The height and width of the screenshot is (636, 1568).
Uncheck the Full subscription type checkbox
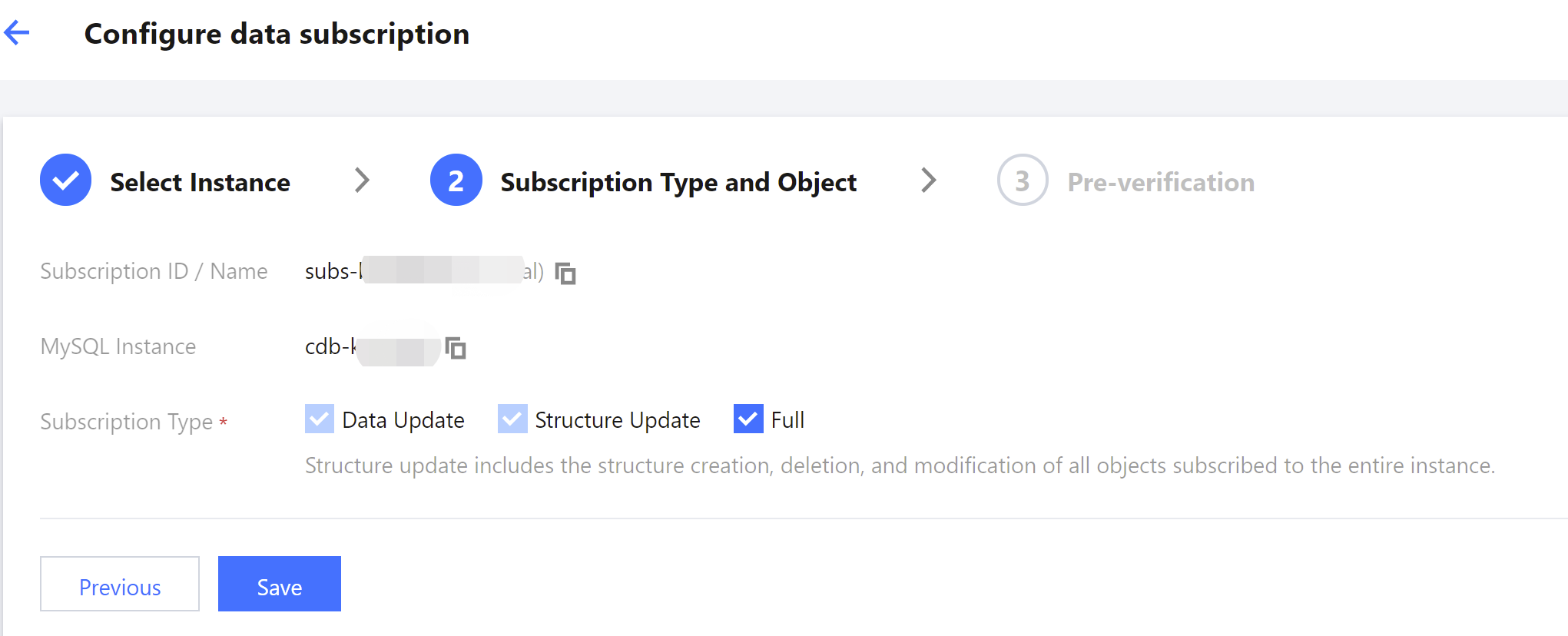[x=748, y=419]
